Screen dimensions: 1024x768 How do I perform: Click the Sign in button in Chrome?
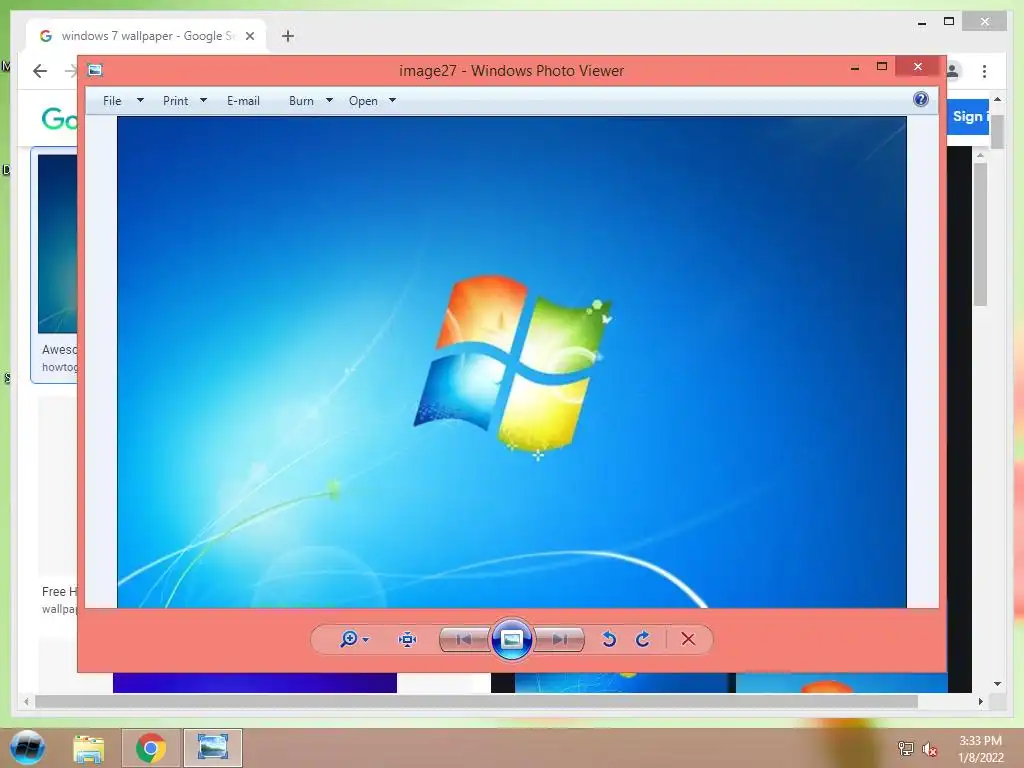(969, 116)
